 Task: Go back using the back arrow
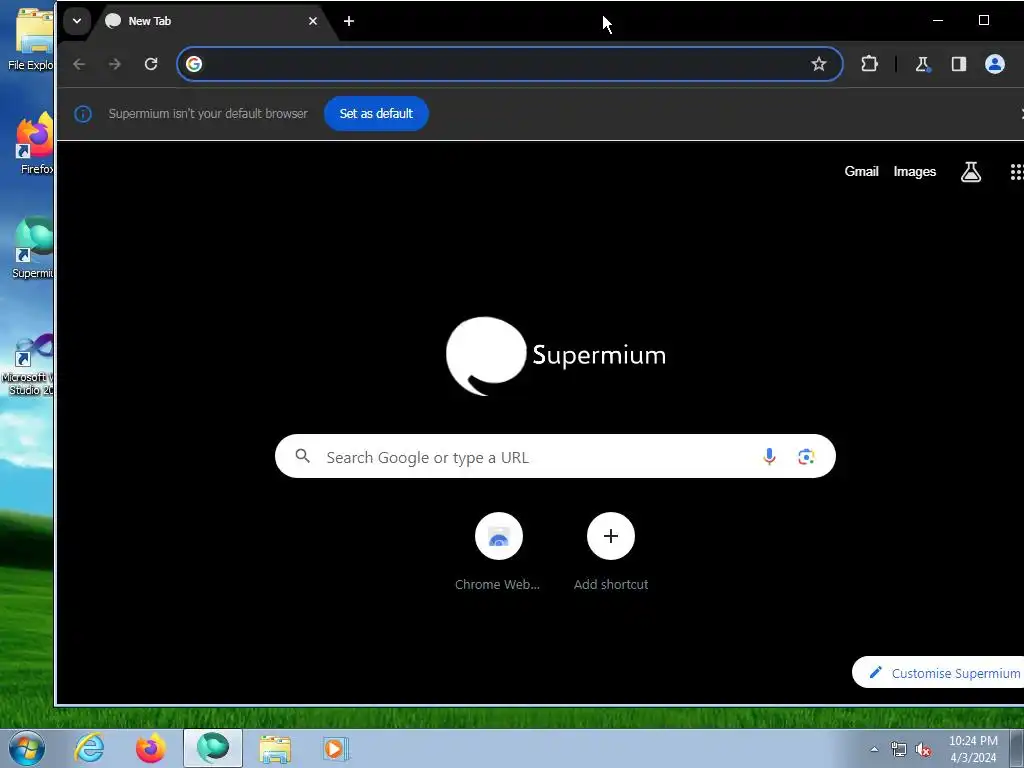point(79,64)
